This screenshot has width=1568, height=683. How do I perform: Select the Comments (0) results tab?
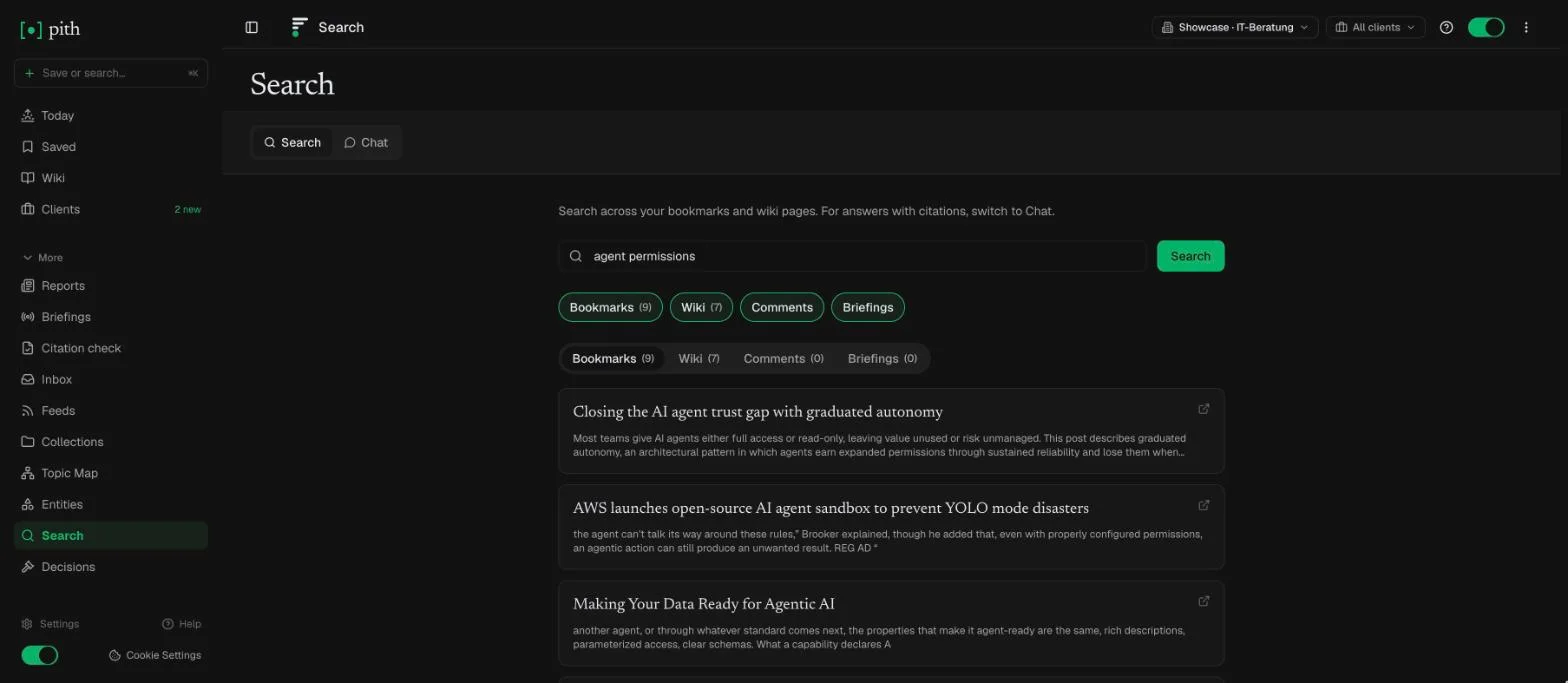tap(784, 358)
